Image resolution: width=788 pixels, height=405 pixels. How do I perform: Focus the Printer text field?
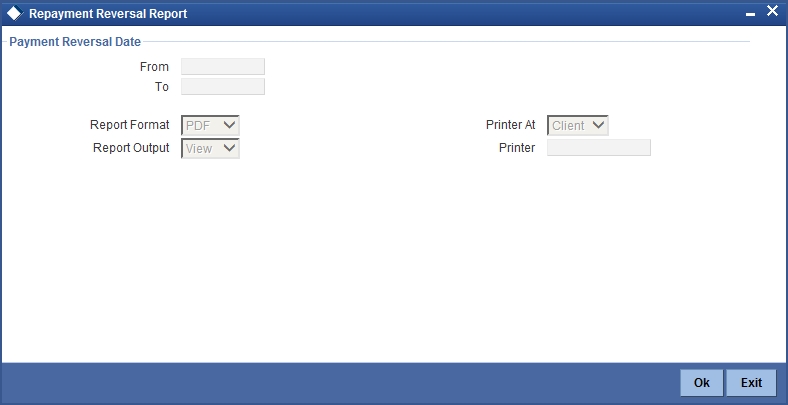[599, 148]
